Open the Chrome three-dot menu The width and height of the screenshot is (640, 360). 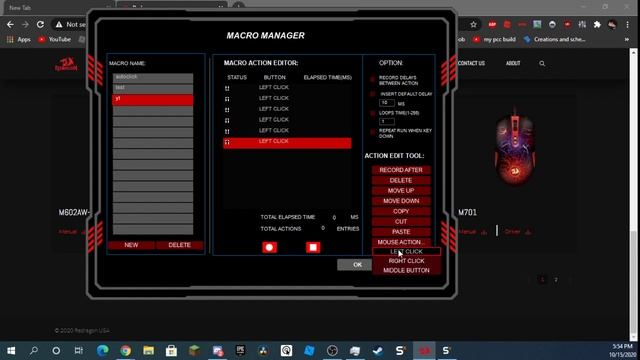[628, 24]
